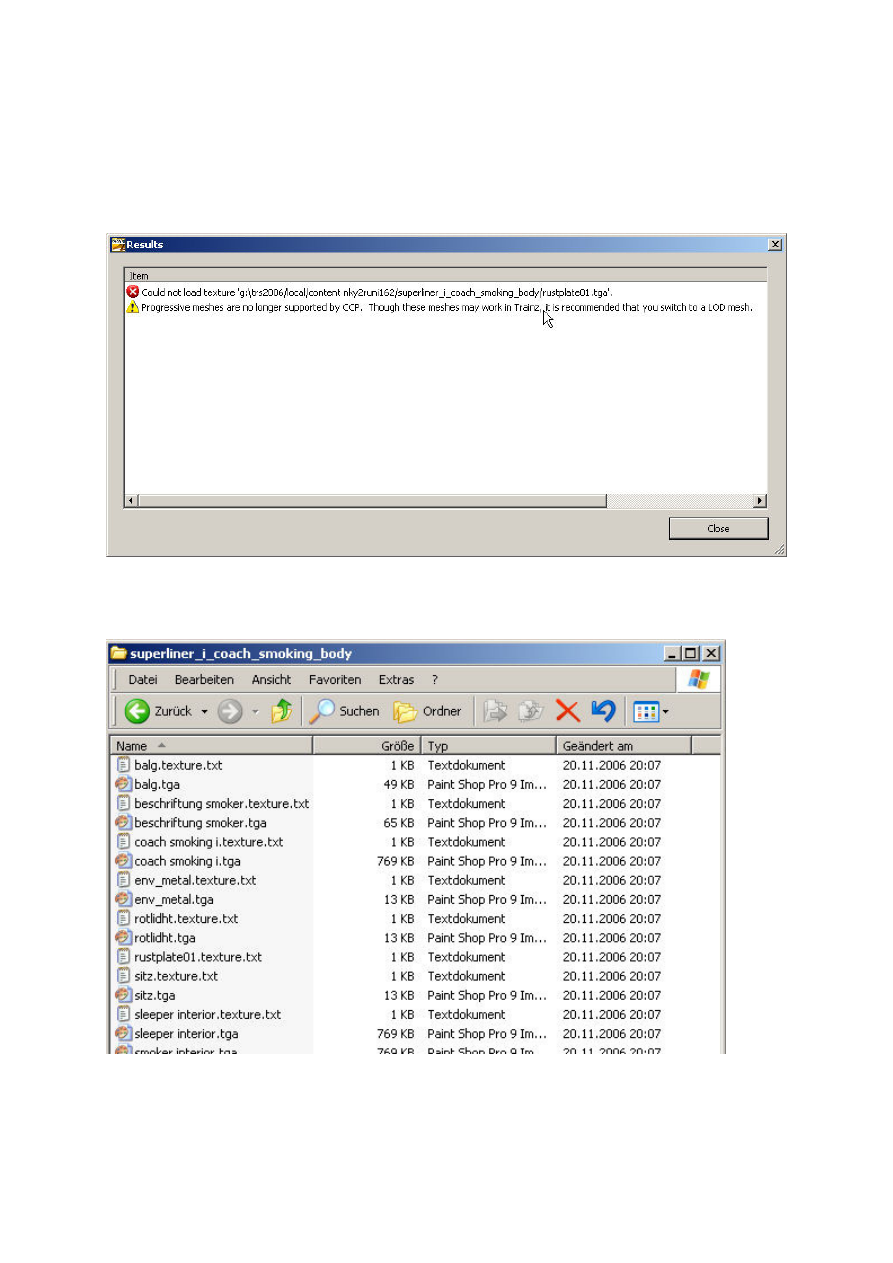The image size is (893, 1263).
Task: Expand the views dropdown arrow
Action: [665, 712]
